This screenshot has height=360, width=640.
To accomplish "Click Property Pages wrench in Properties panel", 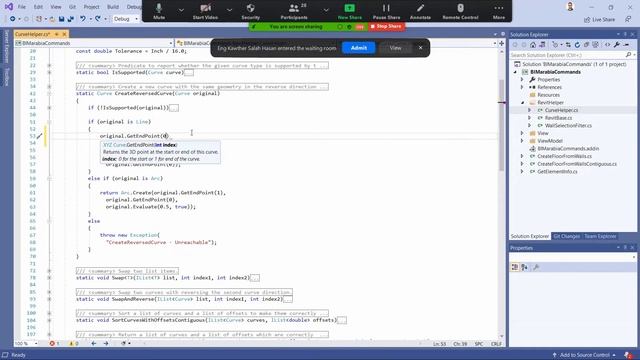I will click(536, 267).
